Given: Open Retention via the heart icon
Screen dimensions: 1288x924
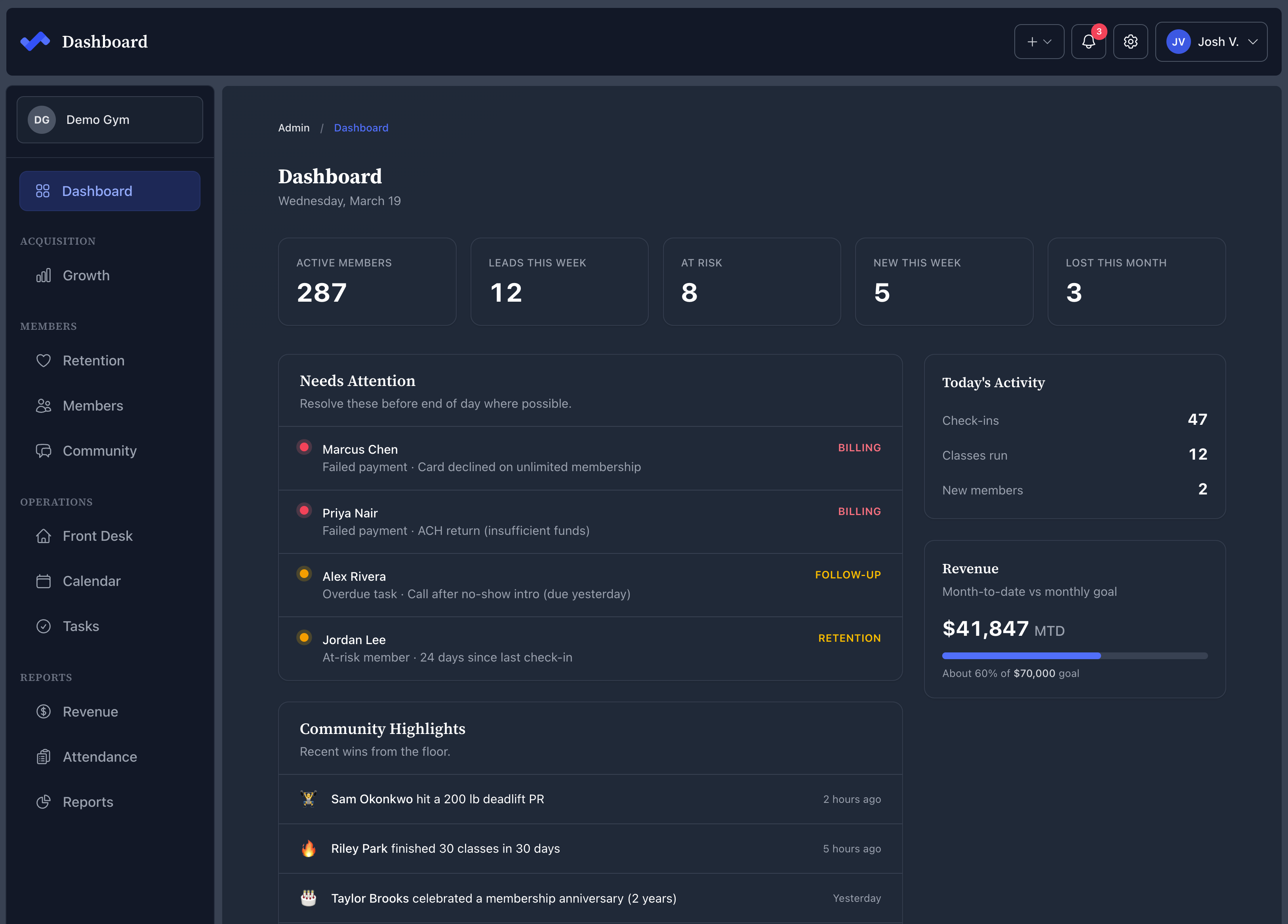Looking at the screenshot, I should pos(44,360).
